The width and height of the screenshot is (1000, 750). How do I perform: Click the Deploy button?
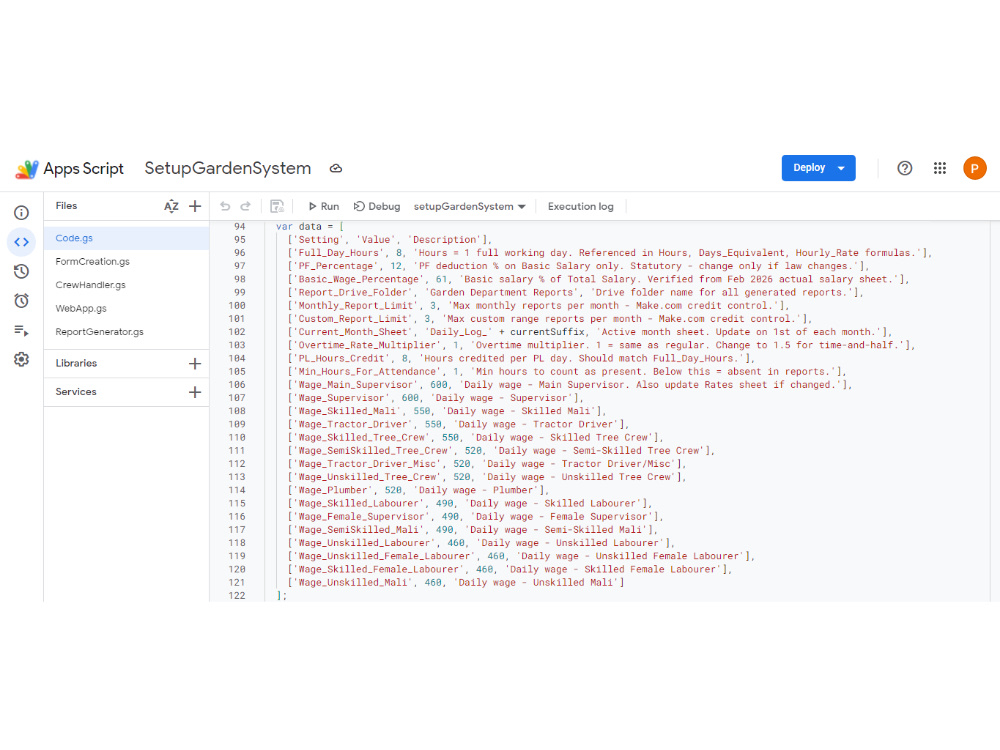coord(809,168)
